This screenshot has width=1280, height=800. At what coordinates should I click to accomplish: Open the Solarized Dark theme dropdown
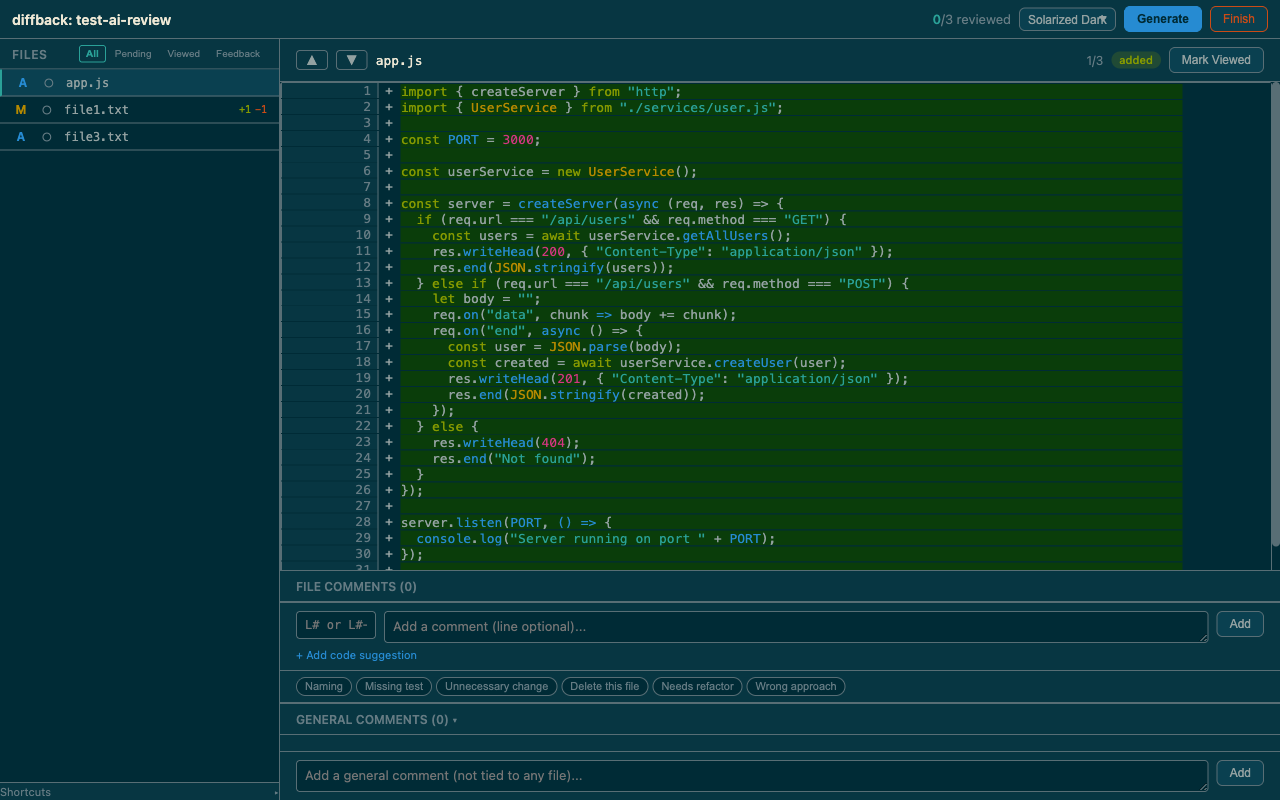click(1067, 19)
